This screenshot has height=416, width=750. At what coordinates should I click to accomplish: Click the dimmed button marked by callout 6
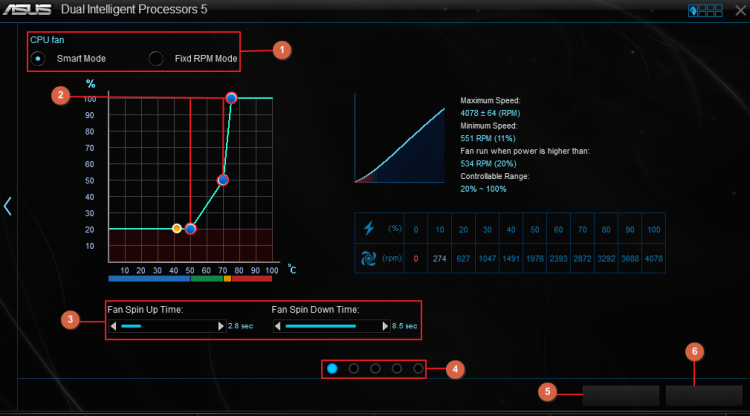[x=704, y=396]
